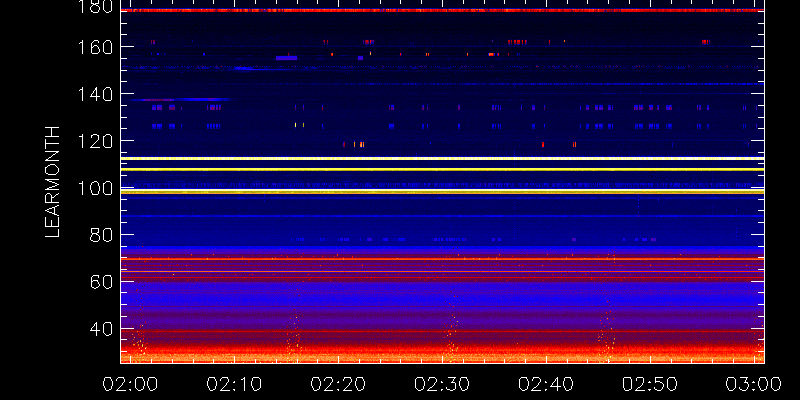
Task: Click the 02:40 time axis label
Action: click(x=546, y=384)
